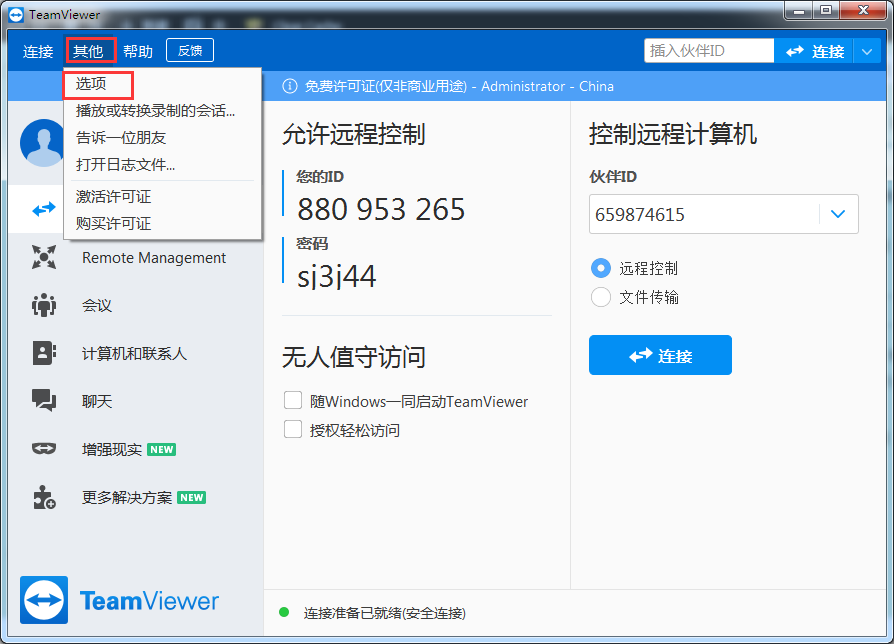Click the TeamViewer title bar icon
The height and width of the screenshot is (644, 894).
[x=16, y=15]
